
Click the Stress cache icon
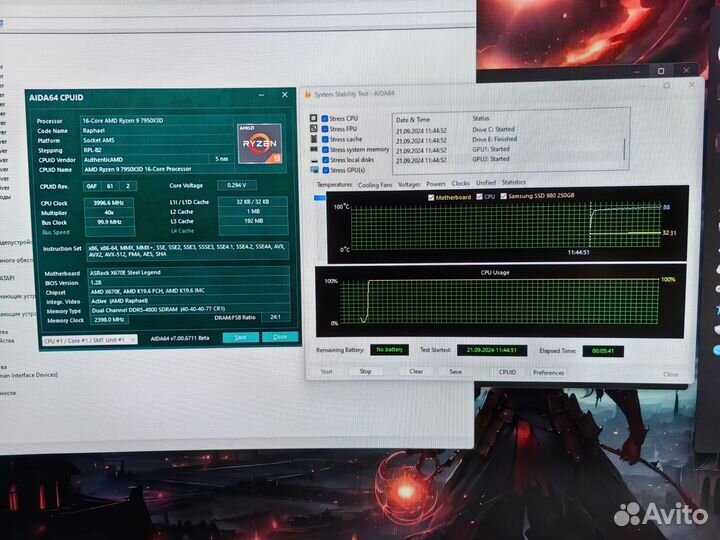(314, 139)
